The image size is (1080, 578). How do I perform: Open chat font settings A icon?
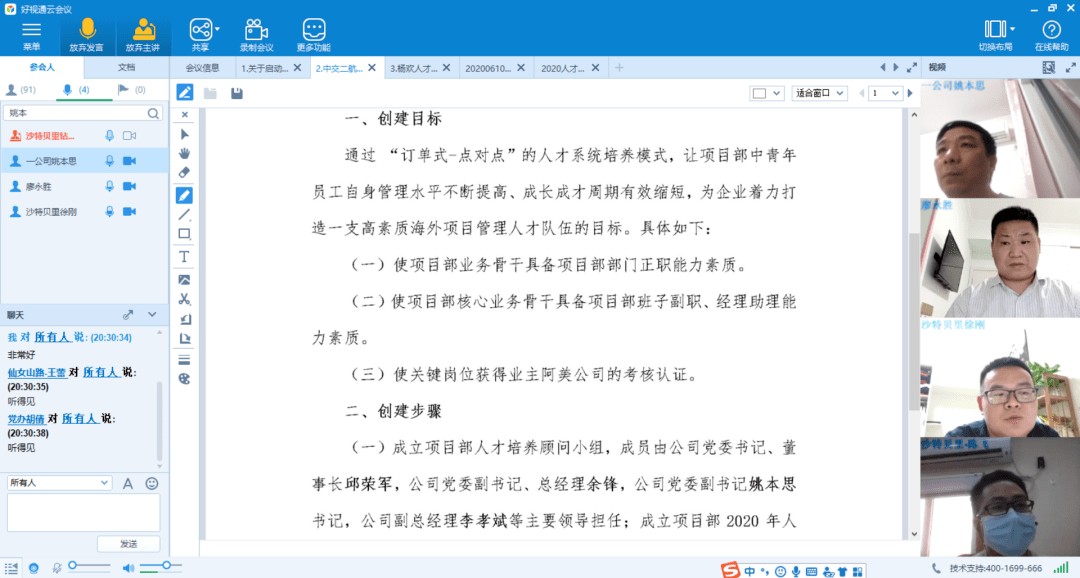(127, 484)
